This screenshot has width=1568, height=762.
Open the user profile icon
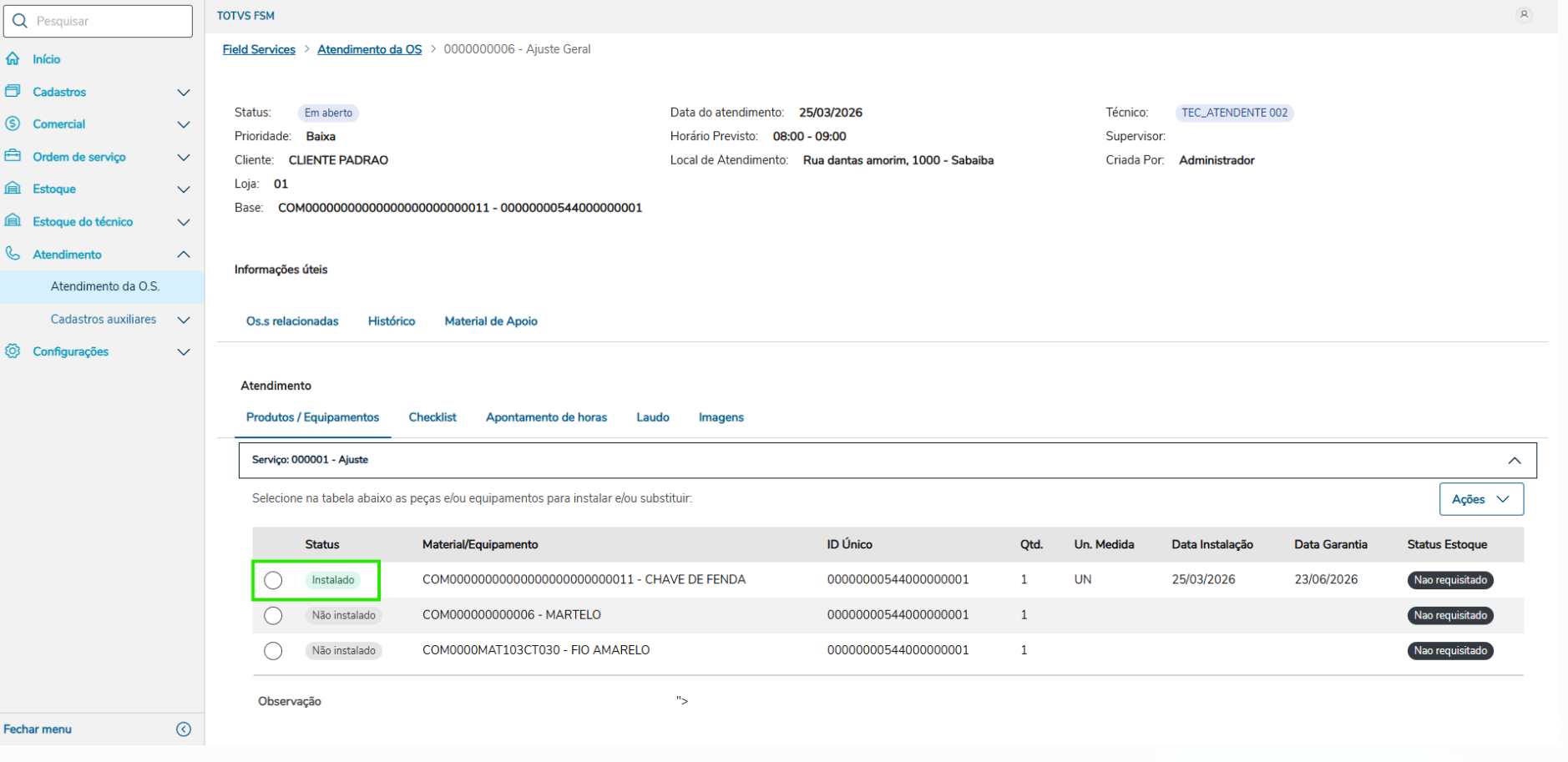click(x=1524, y=15)
